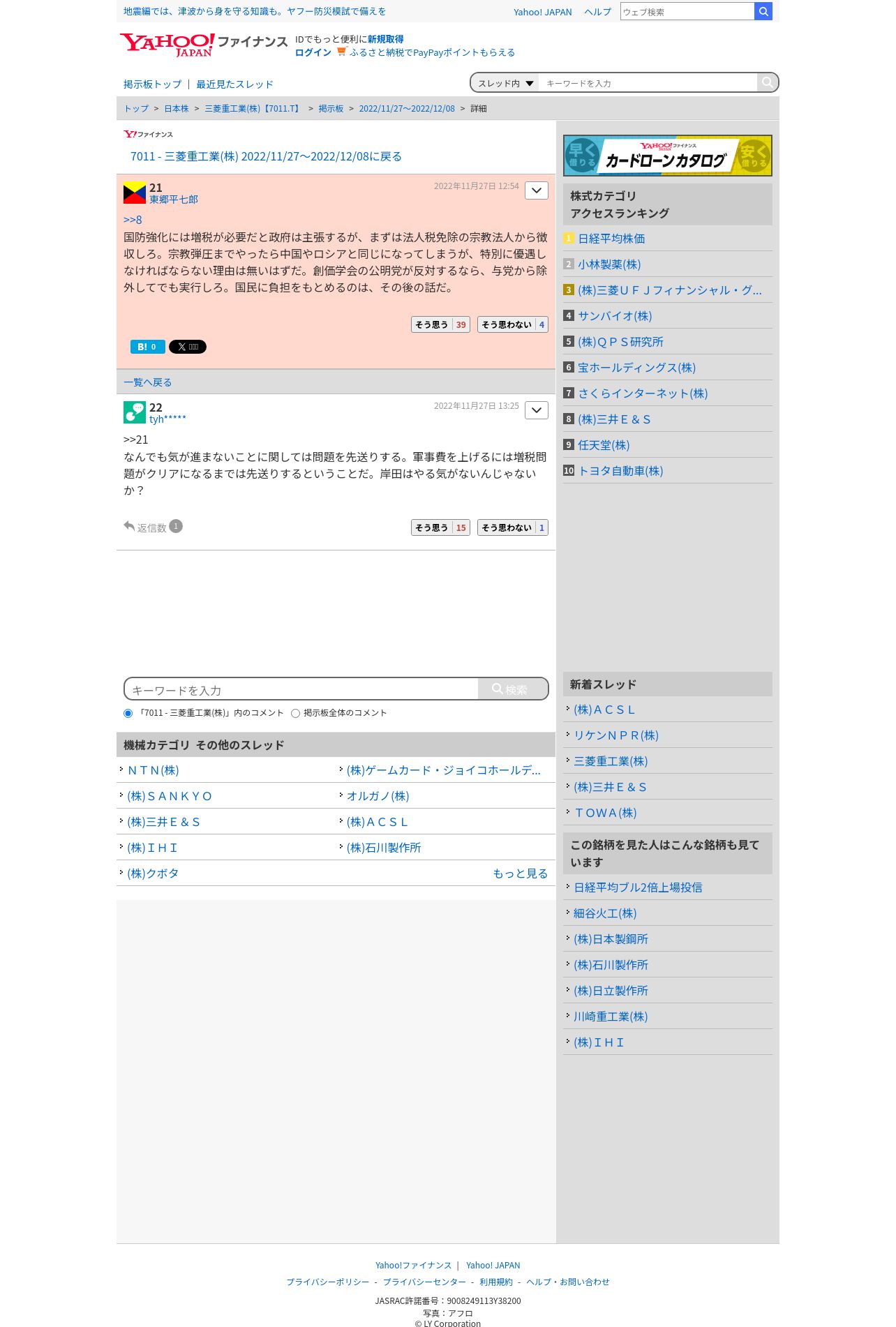Click そう思わない on post 22
Image resolution: width=896 pixels, height=1327 pixels.
pos(512,527)
